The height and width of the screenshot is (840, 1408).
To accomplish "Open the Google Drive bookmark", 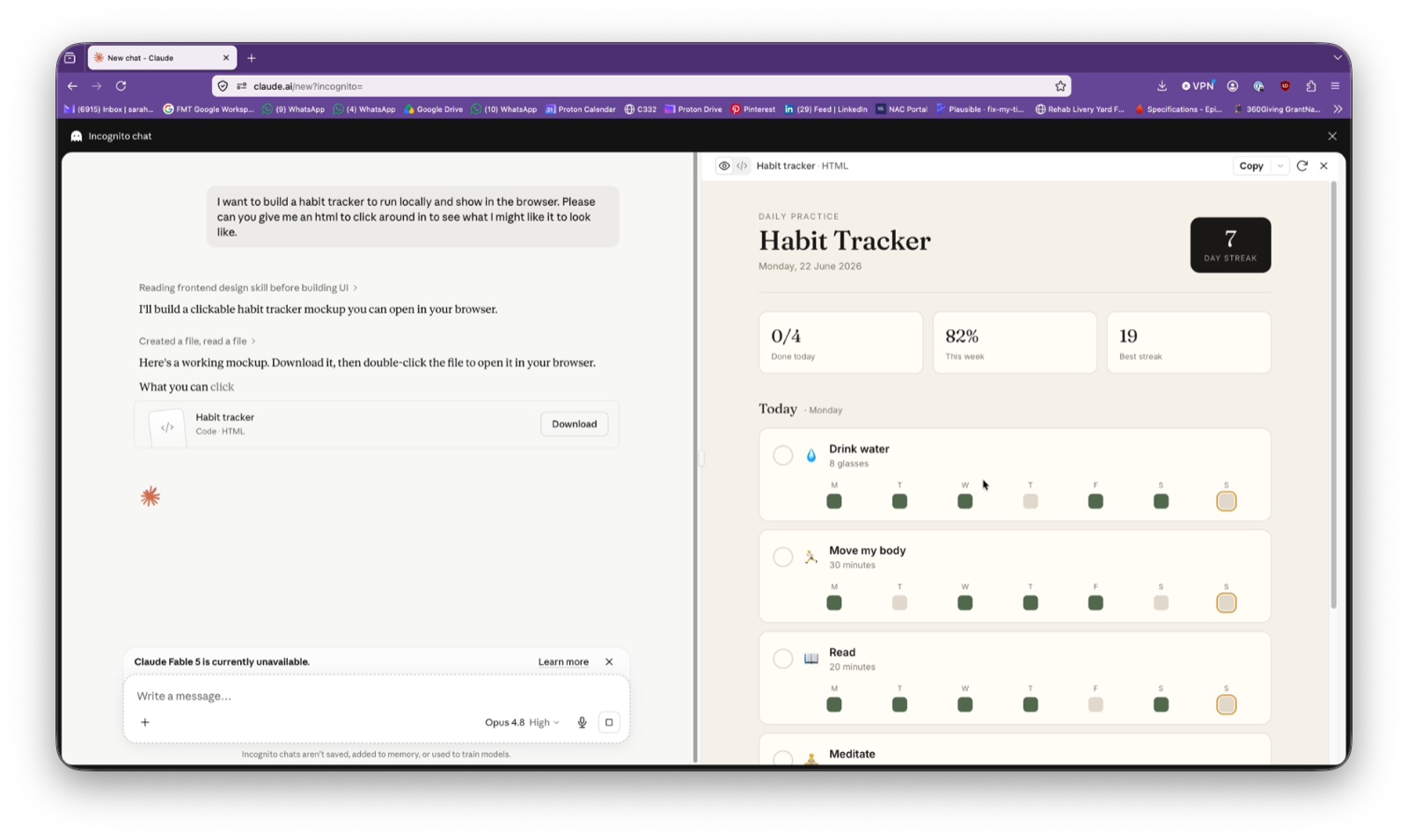I will pos(433,109).
